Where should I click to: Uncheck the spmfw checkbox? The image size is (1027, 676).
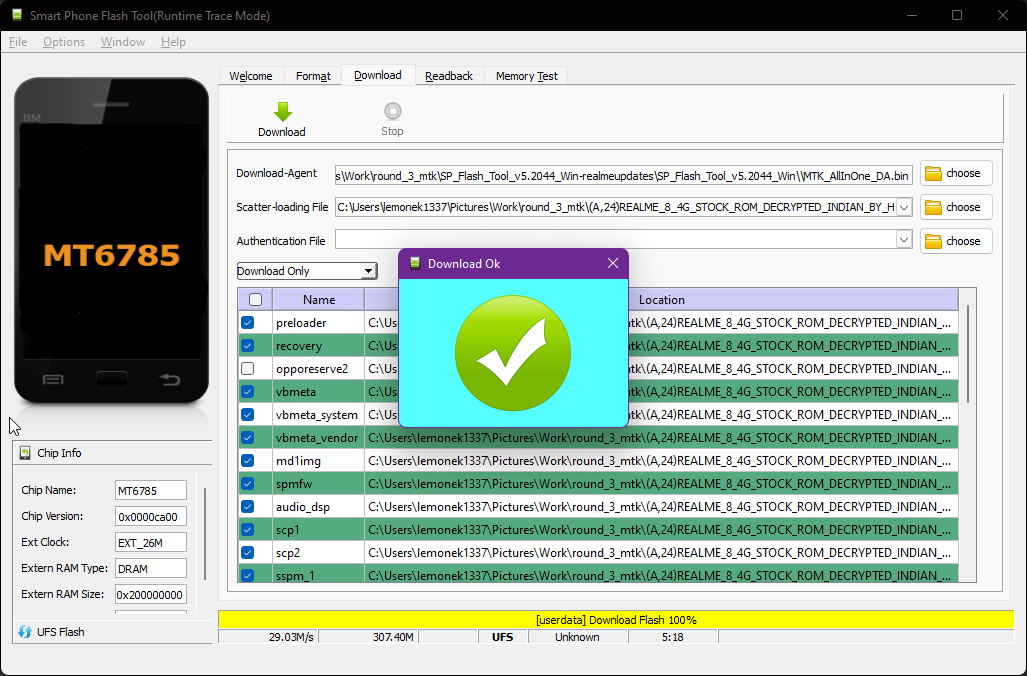coord(248,483)
